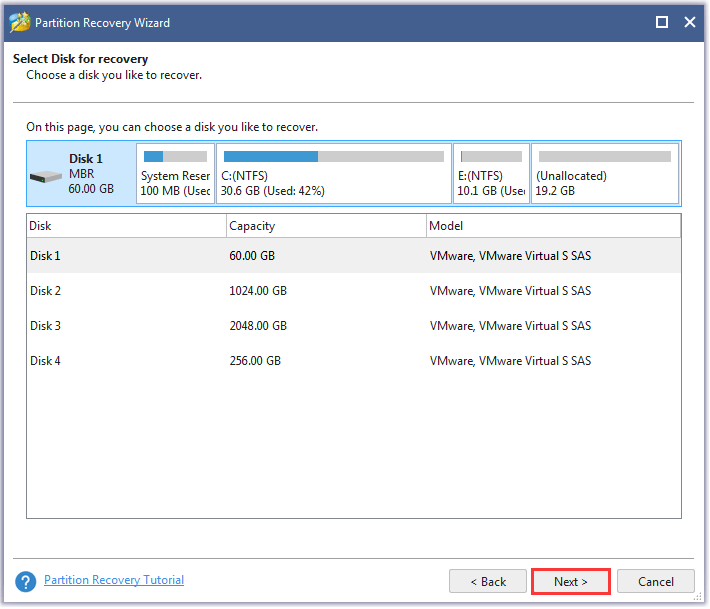Select the System Reserved partition block

(175, 173)
